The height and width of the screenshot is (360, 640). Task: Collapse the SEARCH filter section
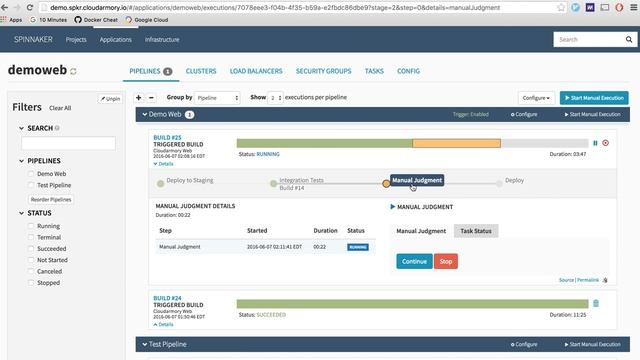pyautogui.click(x=21, y=128)
